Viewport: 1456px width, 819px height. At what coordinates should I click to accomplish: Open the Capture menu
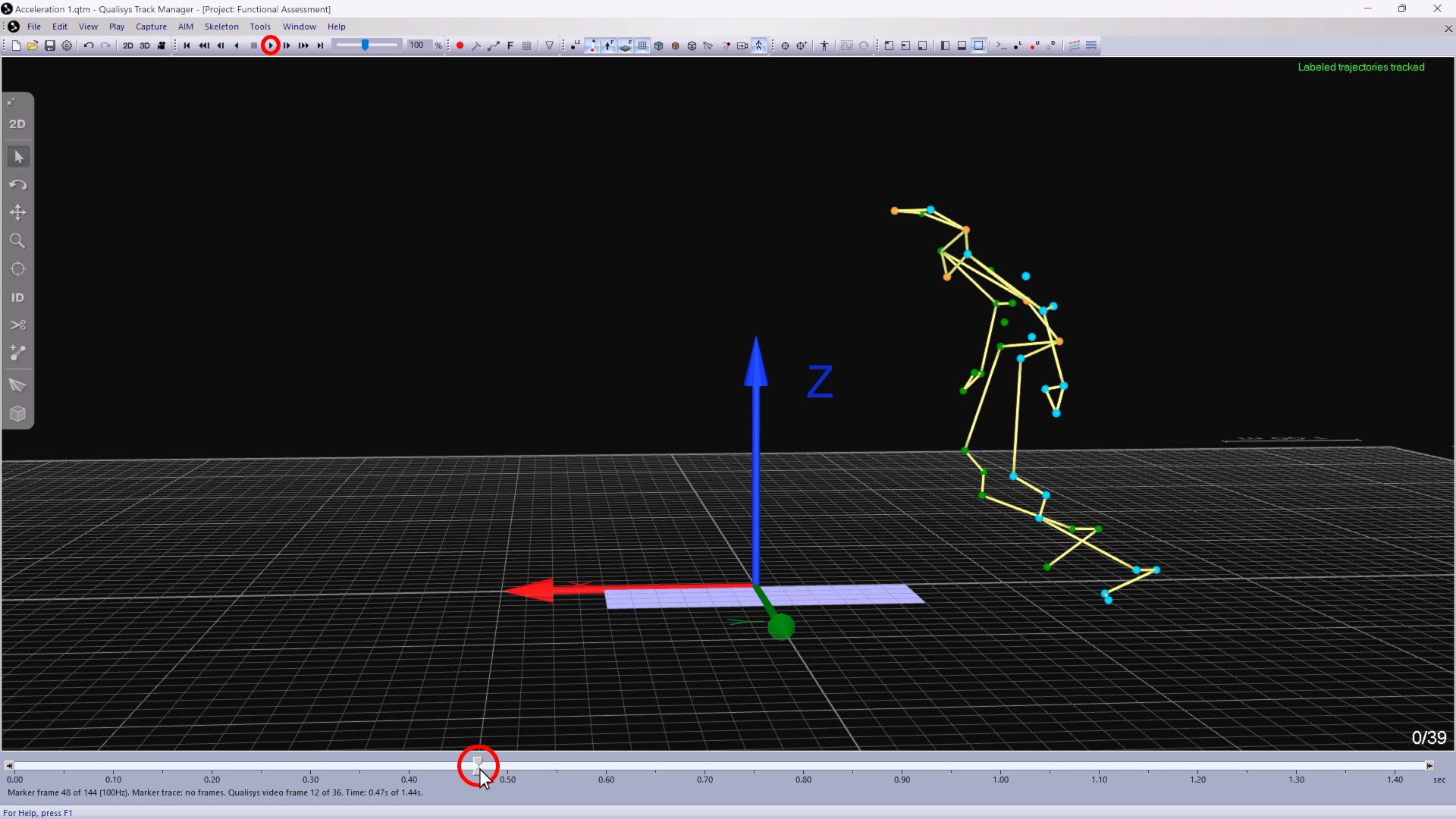(151, 26)
